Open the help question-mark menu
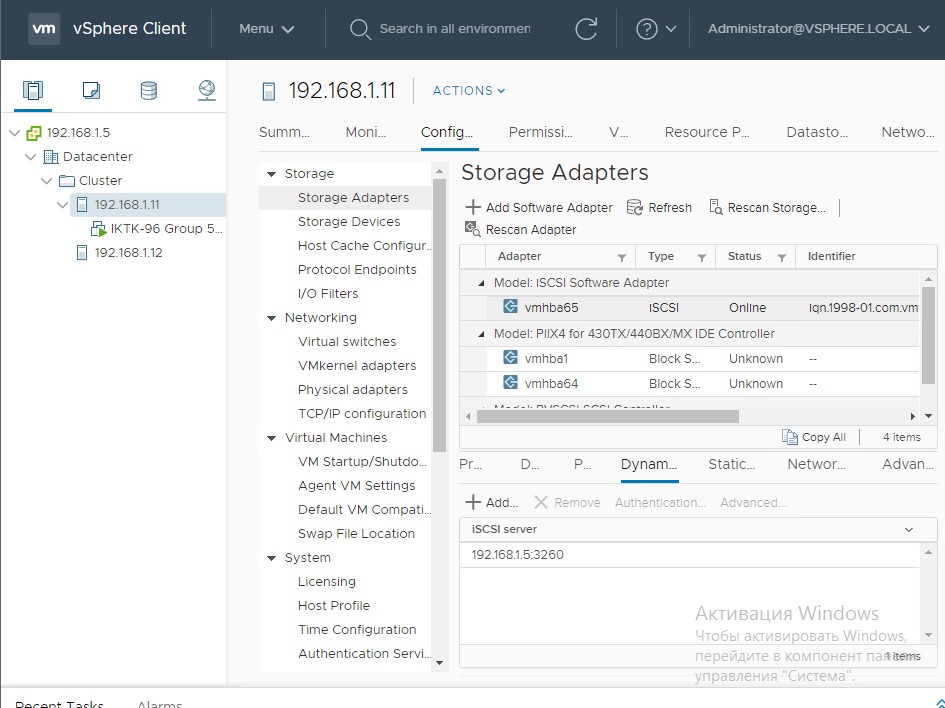The image size is (945, 708). click(x=656, y=28)
